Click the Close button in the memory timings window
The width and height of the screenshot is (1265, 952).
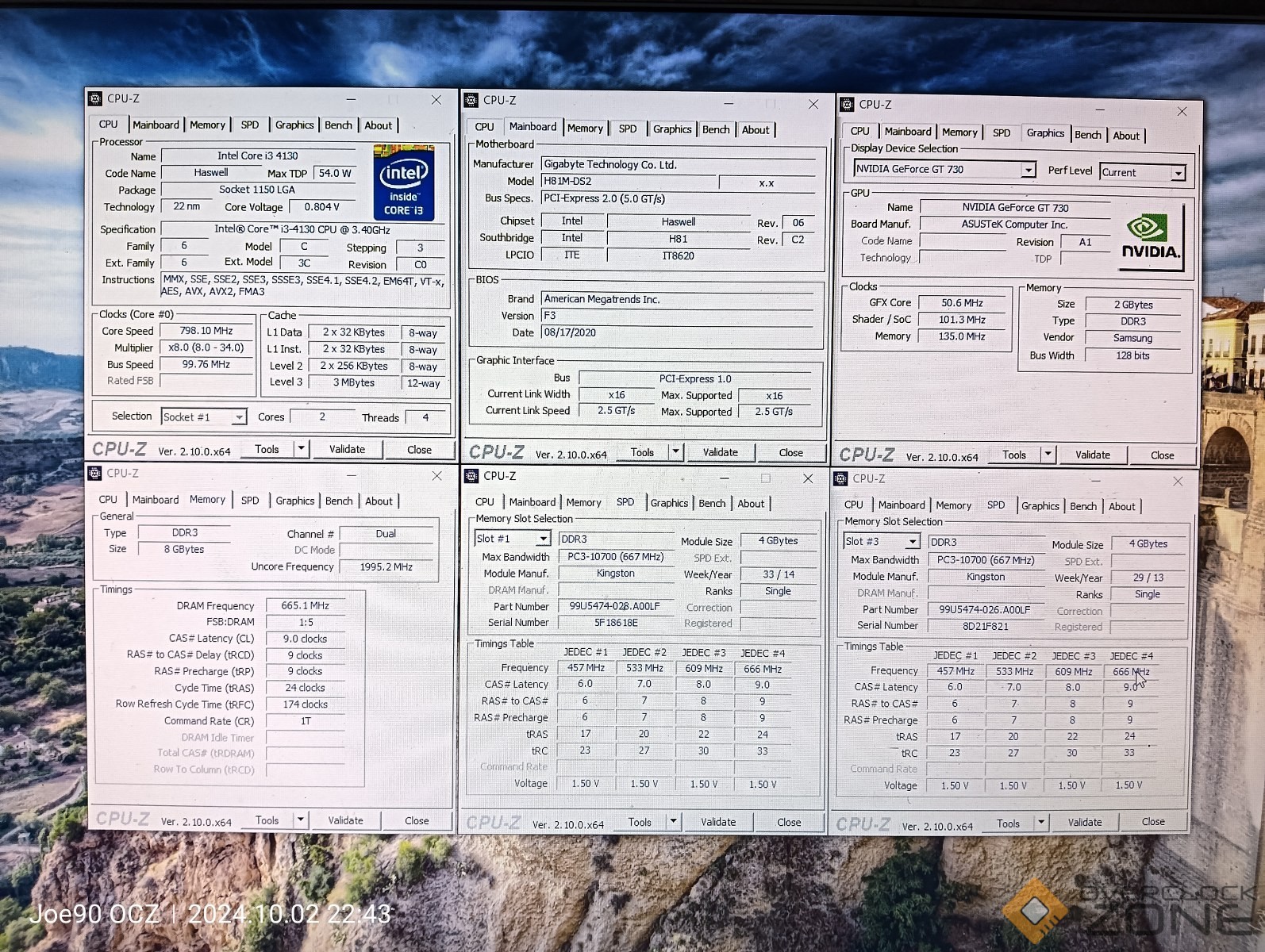click(417, 820)
